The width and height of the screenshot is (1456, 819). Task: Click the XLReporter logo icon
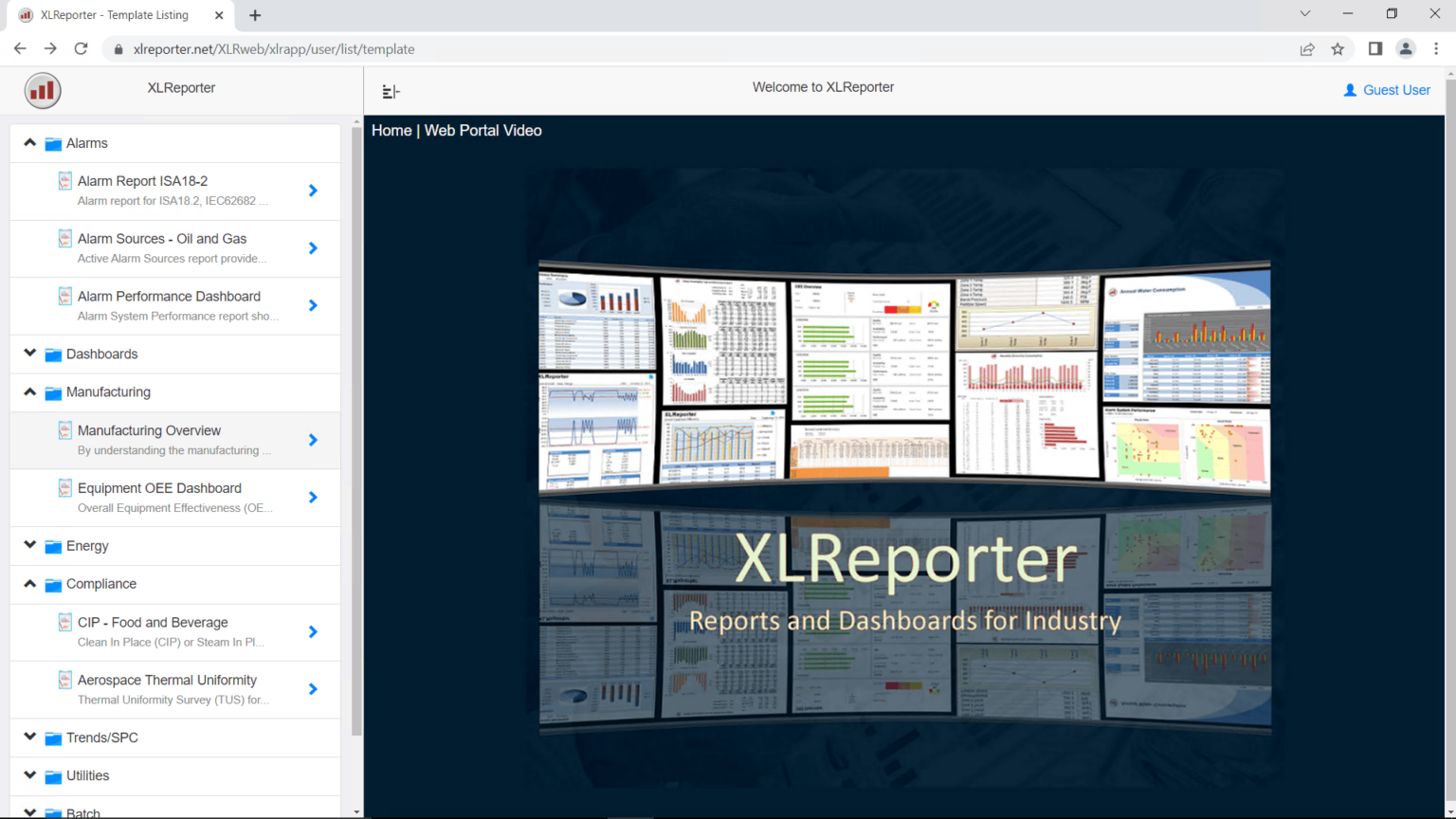pyautogui.click(x=43, y=90)
